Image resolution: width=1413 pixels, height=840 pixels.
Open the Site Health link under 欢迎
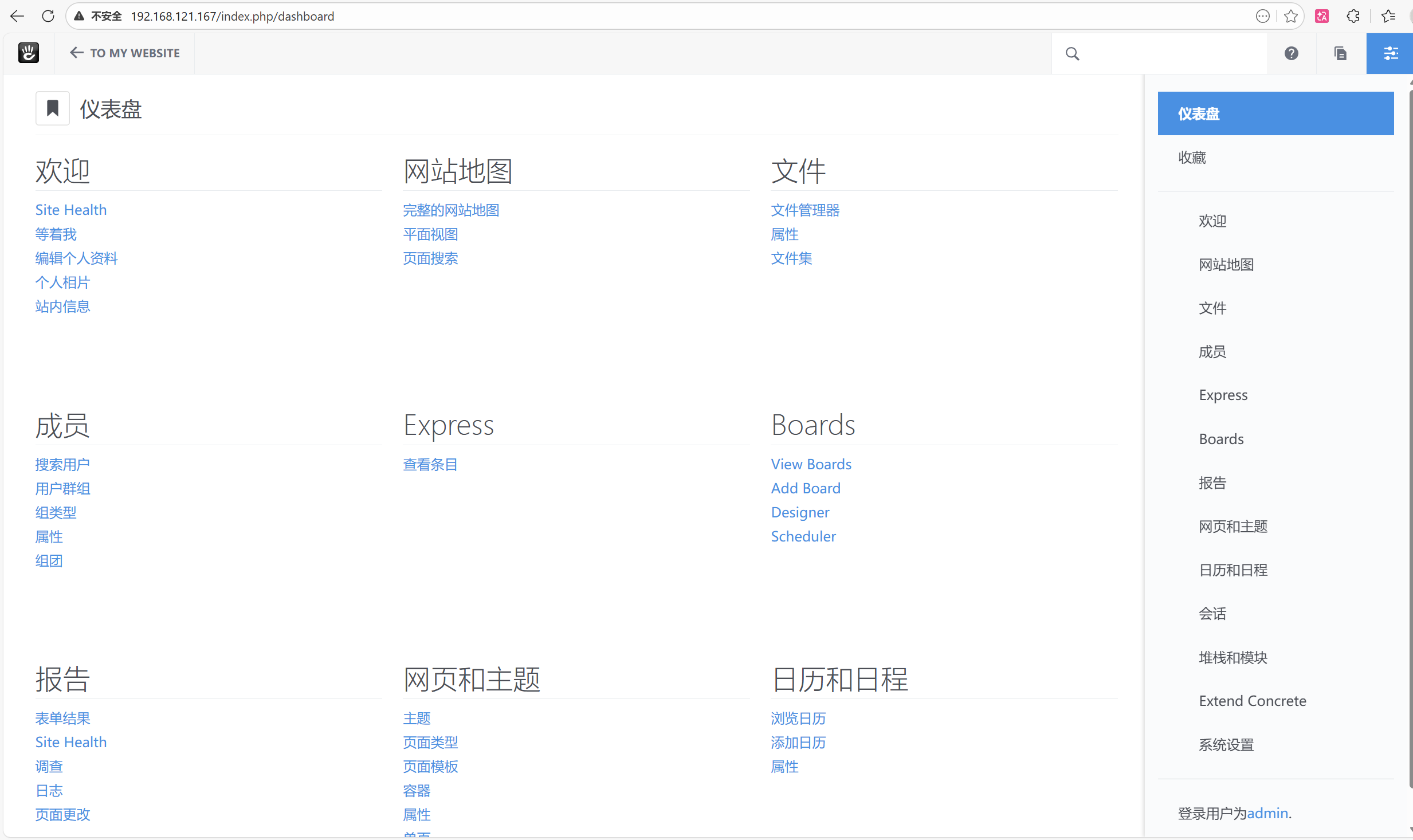click(70, 210)
